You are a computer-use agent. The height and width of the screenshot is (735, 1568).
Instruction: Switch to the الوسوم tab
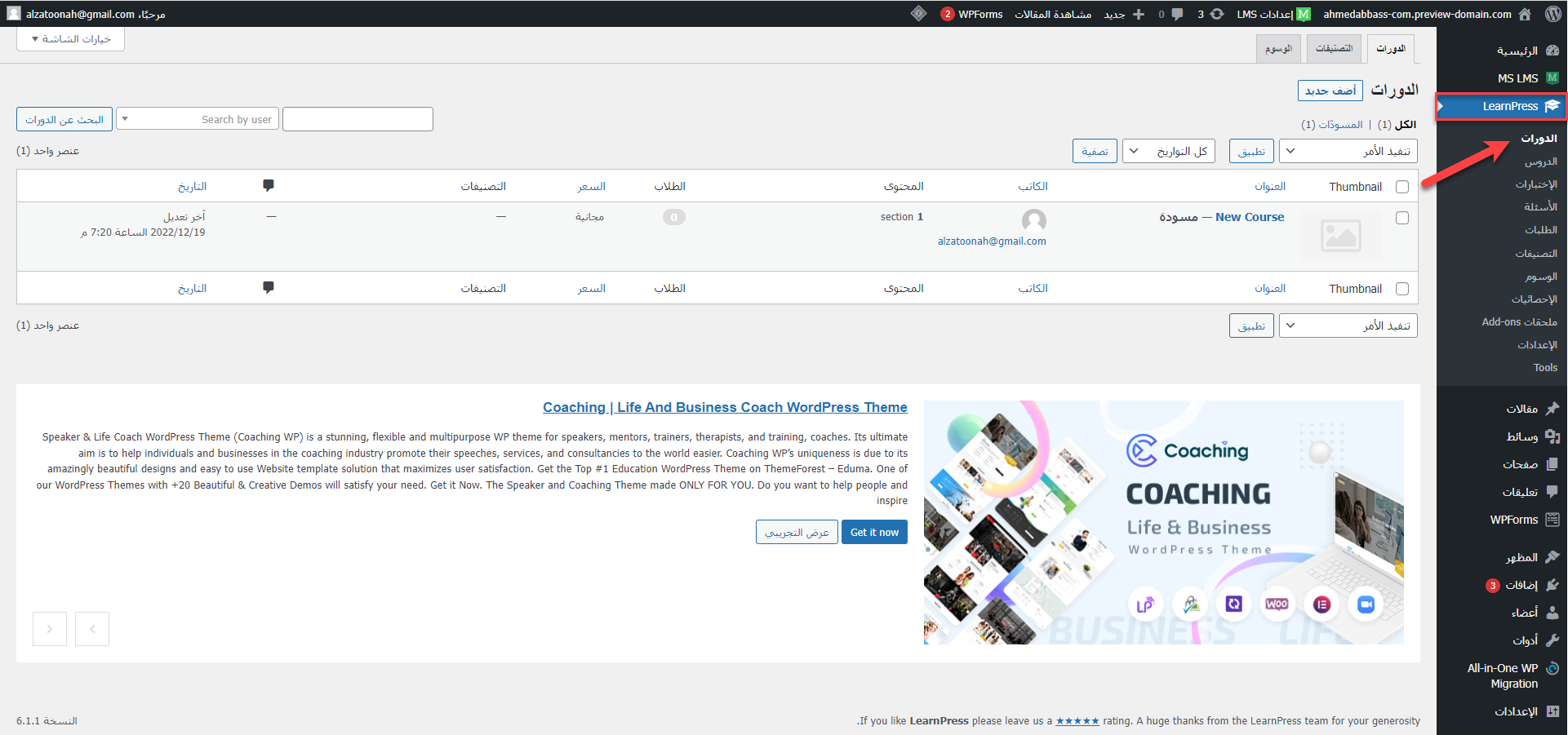(1278, 49)
